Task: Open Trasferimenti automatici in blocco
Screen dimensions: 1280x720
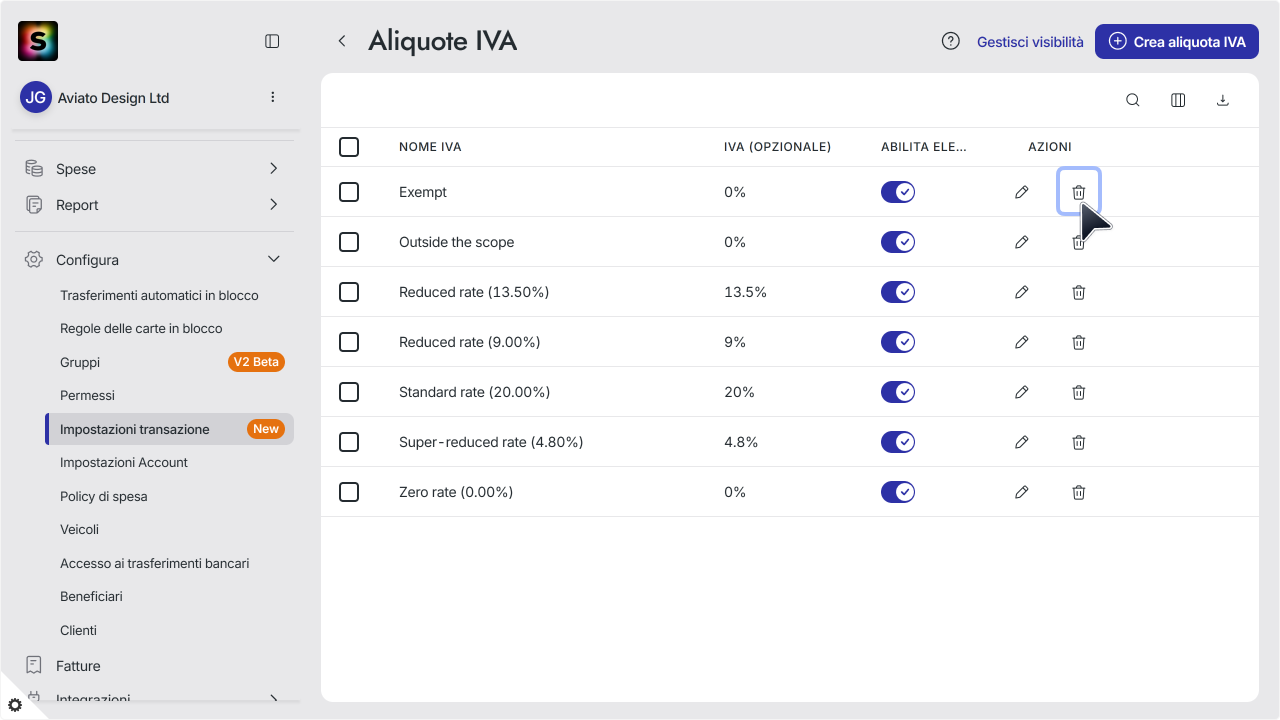Action: 159,295
